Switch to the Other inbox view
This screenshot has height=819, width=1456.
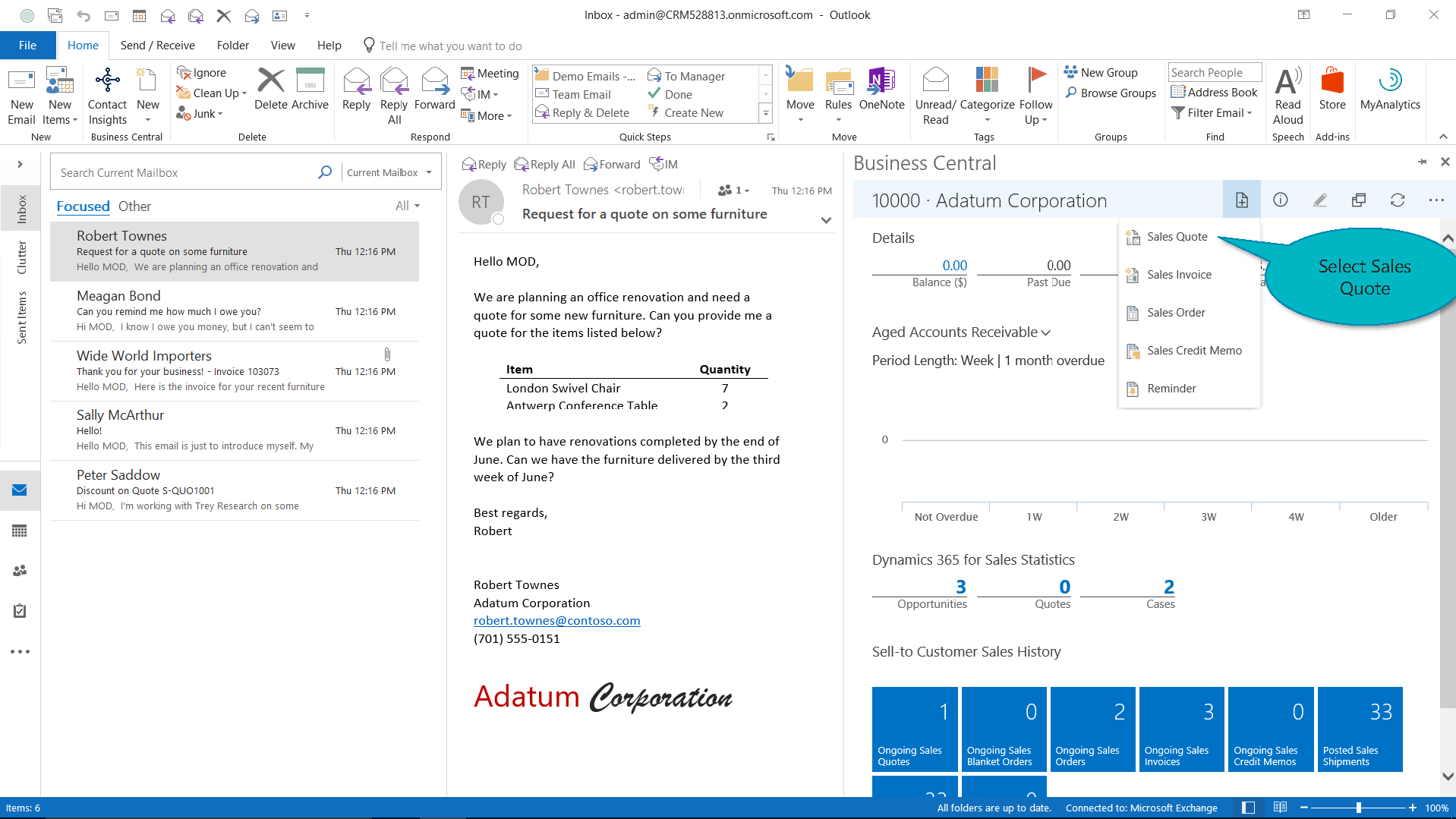[x=134, y=206]
